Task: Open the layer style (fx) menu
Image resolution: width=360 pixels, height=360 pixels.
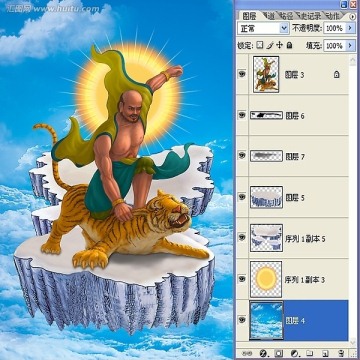Action: click(263, 353)
